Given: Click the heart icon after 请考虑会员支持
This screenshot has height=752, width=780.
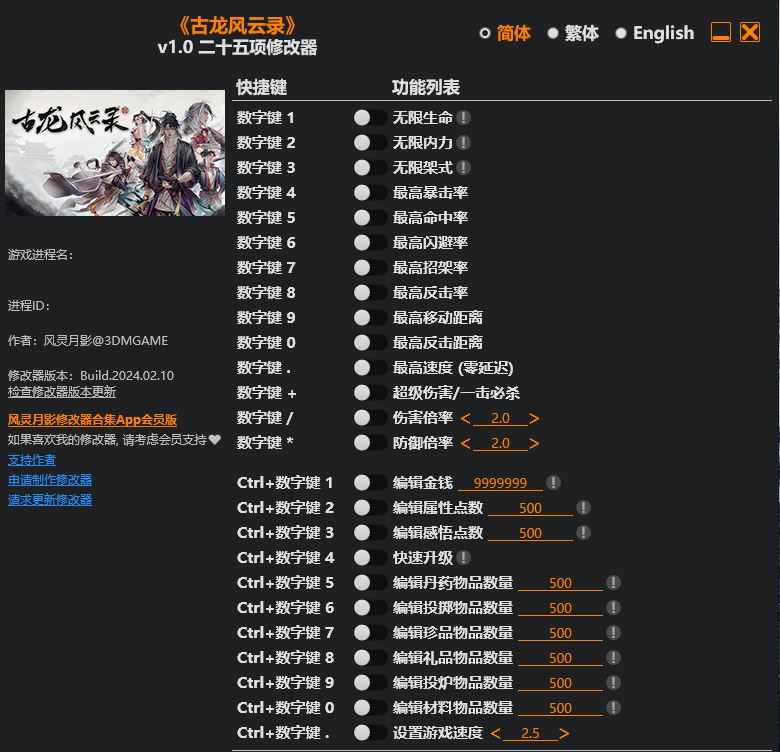Looking at the screenshot, I should 214,440.
